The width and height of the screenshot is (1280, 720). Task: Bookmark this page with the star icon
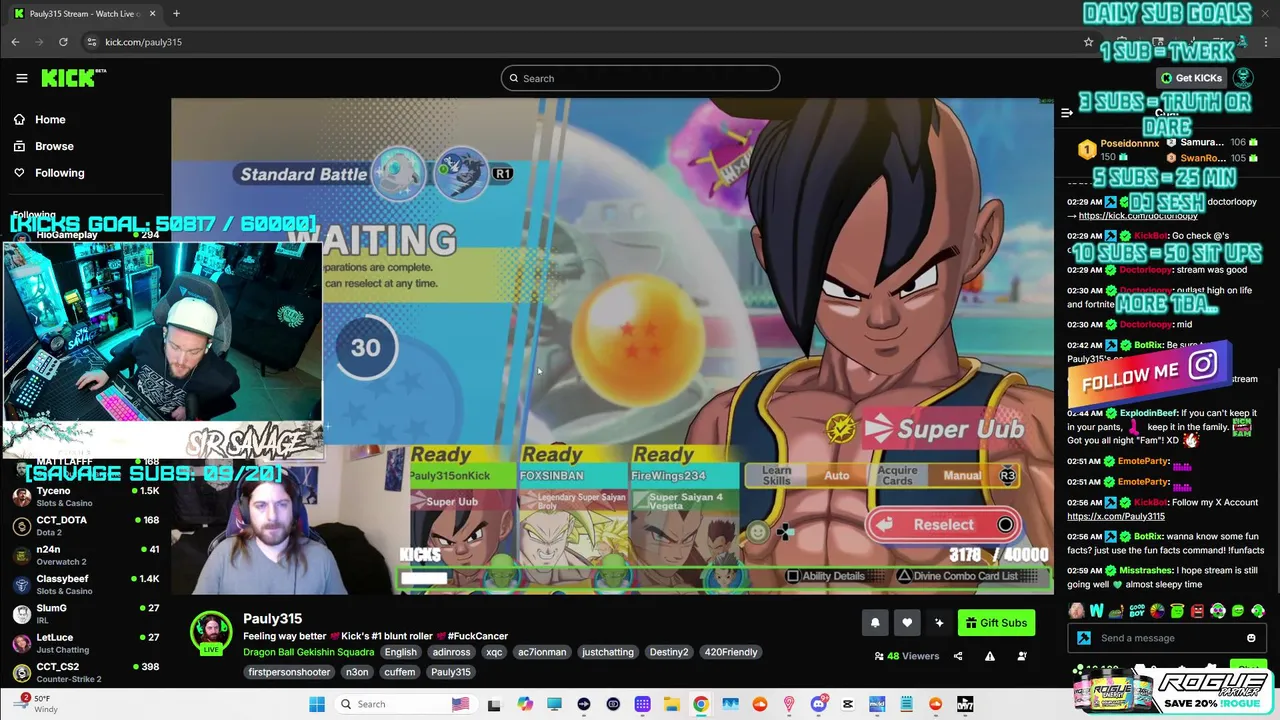[1088, 42]
